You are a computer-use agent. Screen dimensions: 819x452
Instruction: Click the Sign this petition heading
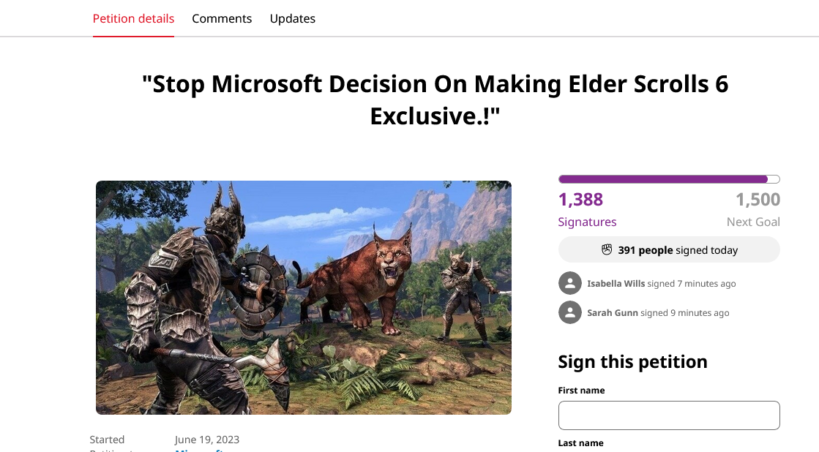point(632,362)
